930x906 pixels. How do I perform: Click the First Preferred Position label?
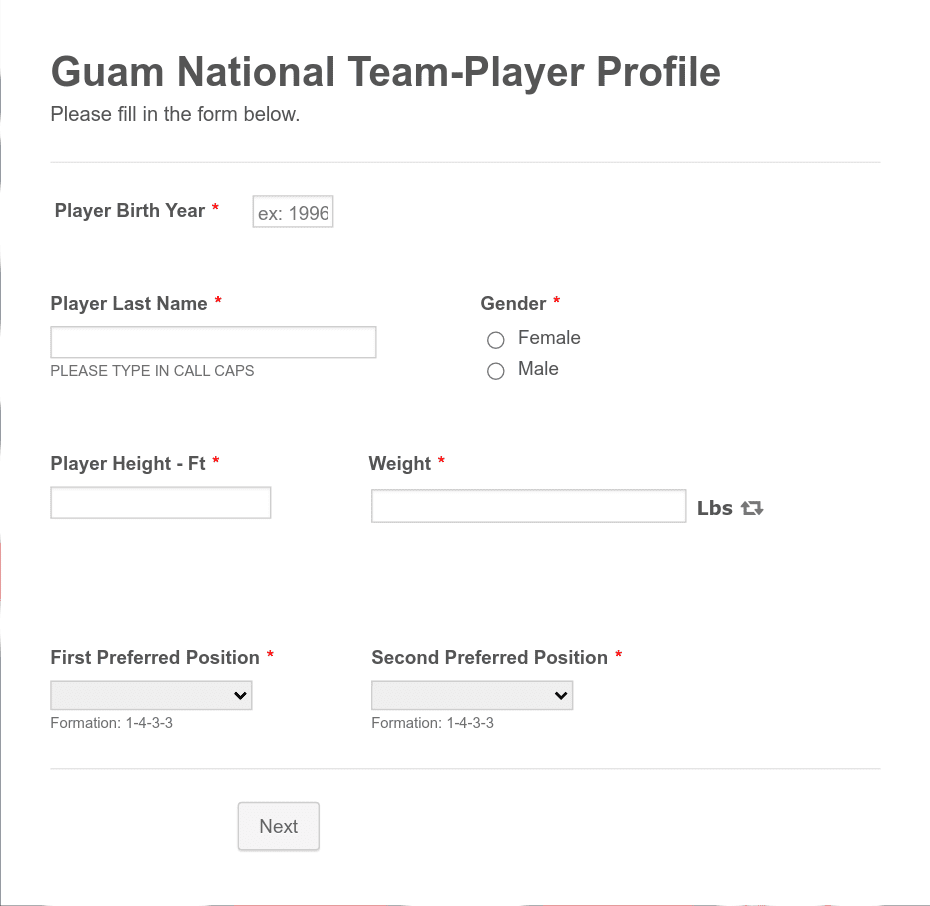click(155, 658)
